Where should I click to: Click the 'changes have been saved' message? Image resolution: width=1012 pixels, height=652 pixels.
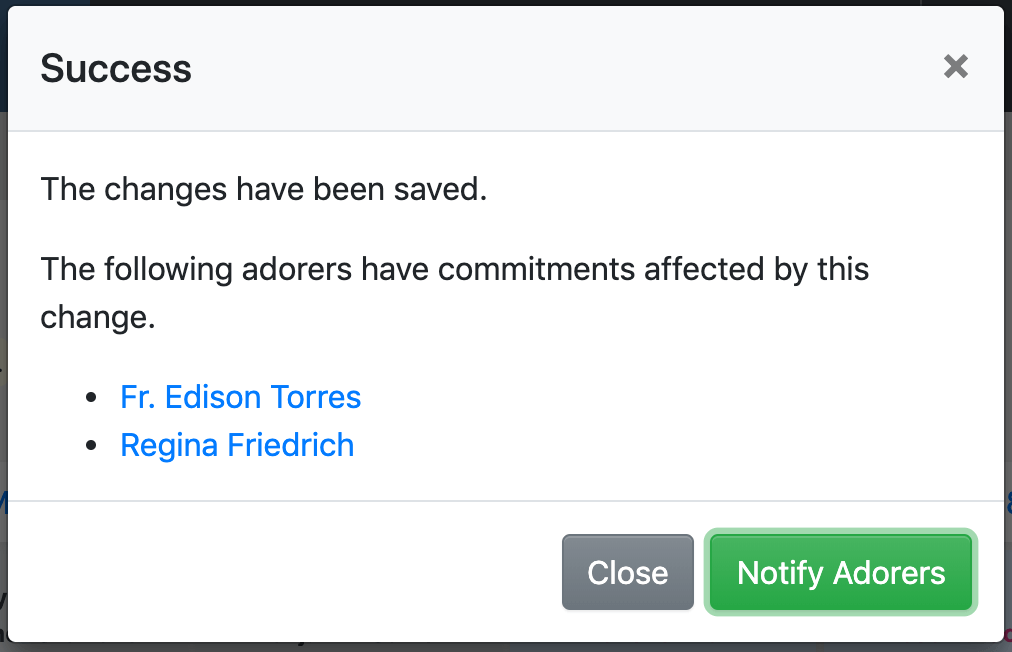(x=264, y=189)
